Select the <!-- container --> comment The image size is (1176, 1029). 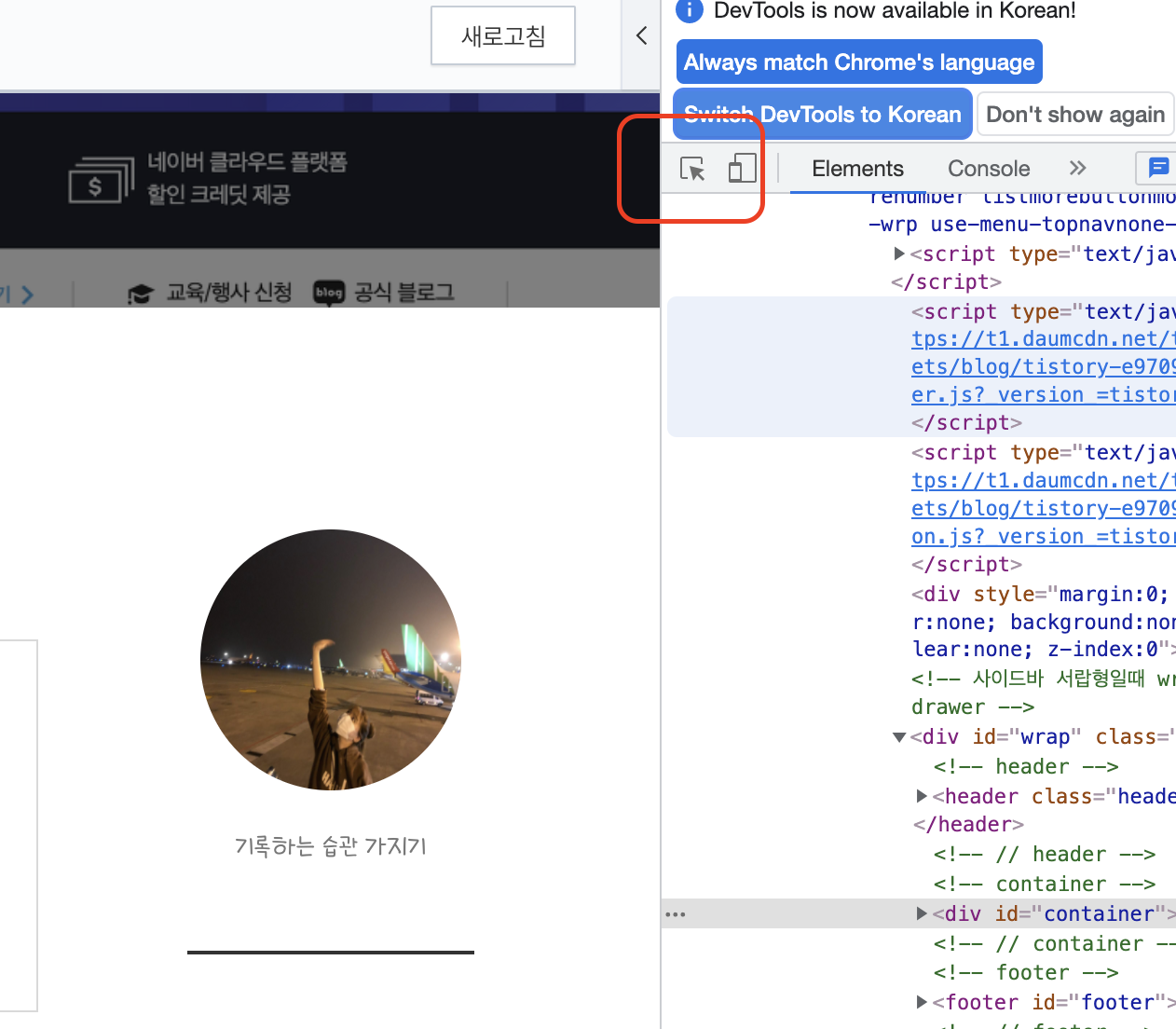tap(1045, 884)
